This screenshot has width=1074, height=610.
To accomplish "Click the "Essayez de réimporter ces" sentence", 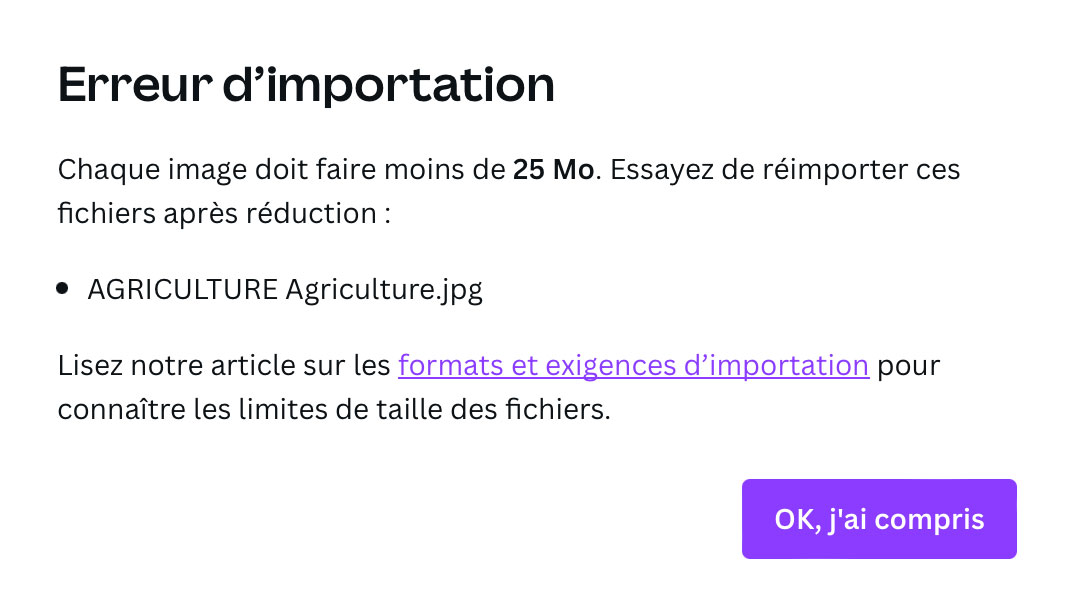I will (785, 169).
